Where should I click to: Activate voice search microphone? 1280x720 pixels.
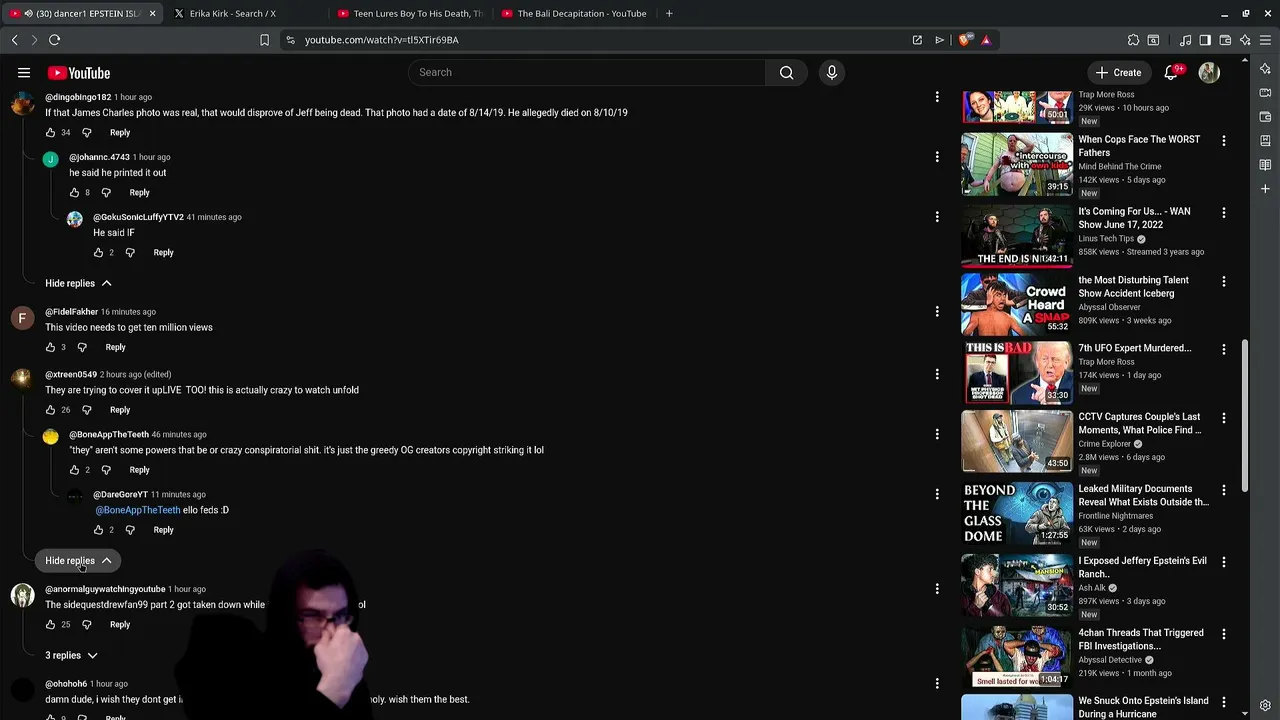point(831,72)
